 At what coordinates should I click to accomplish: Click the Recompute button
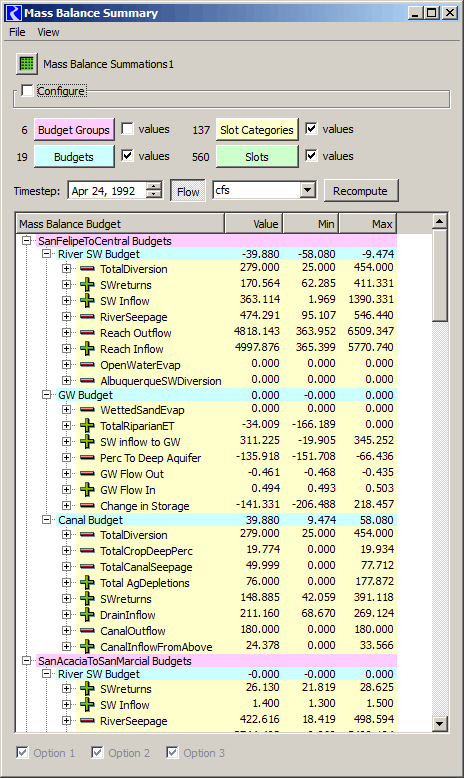361,191
